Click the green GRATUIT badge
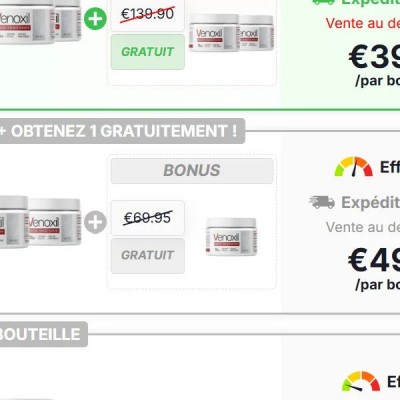 [x=148, y=52]
